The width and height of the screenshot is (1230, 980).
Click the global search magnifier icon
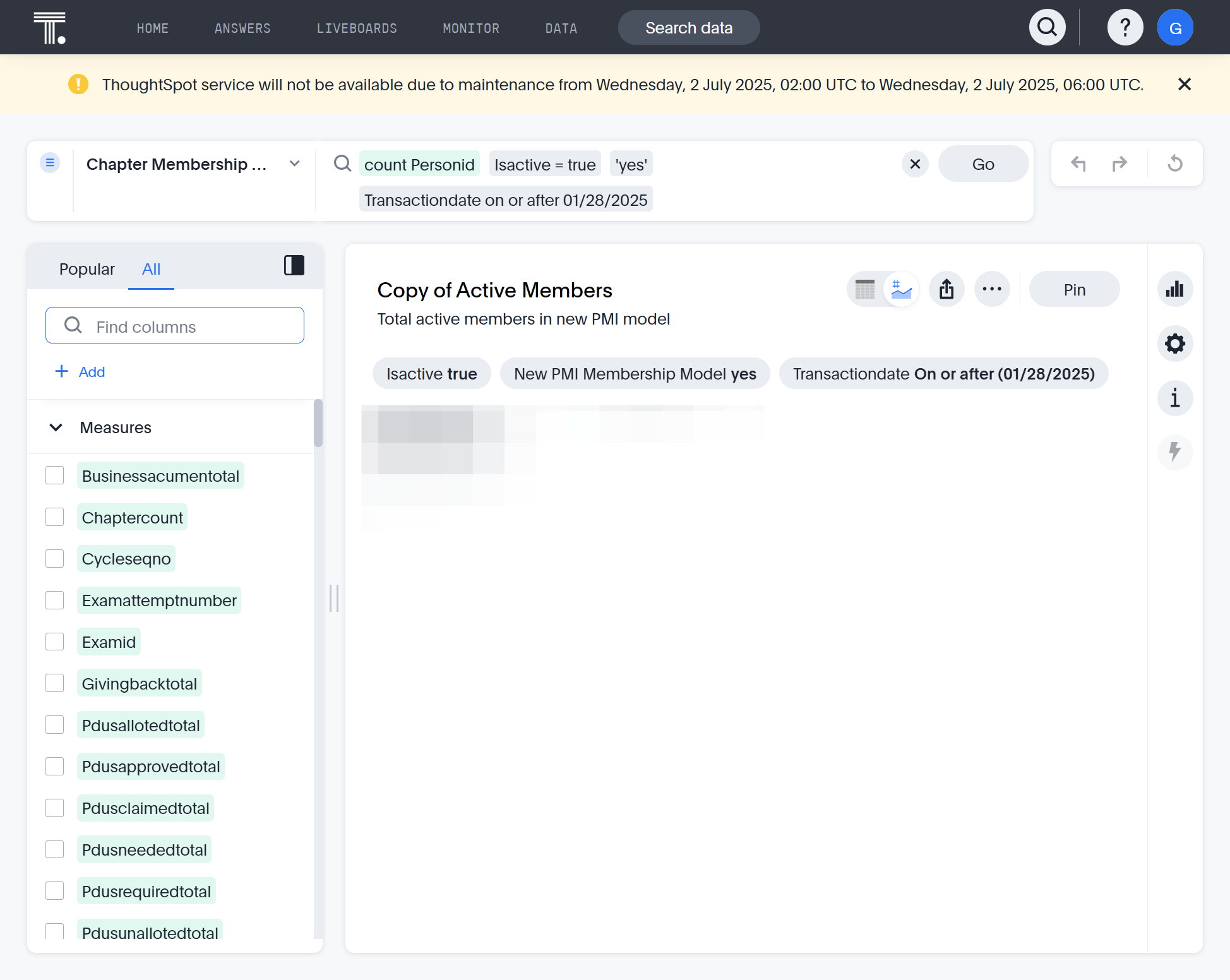click(x=1047, y=27)
